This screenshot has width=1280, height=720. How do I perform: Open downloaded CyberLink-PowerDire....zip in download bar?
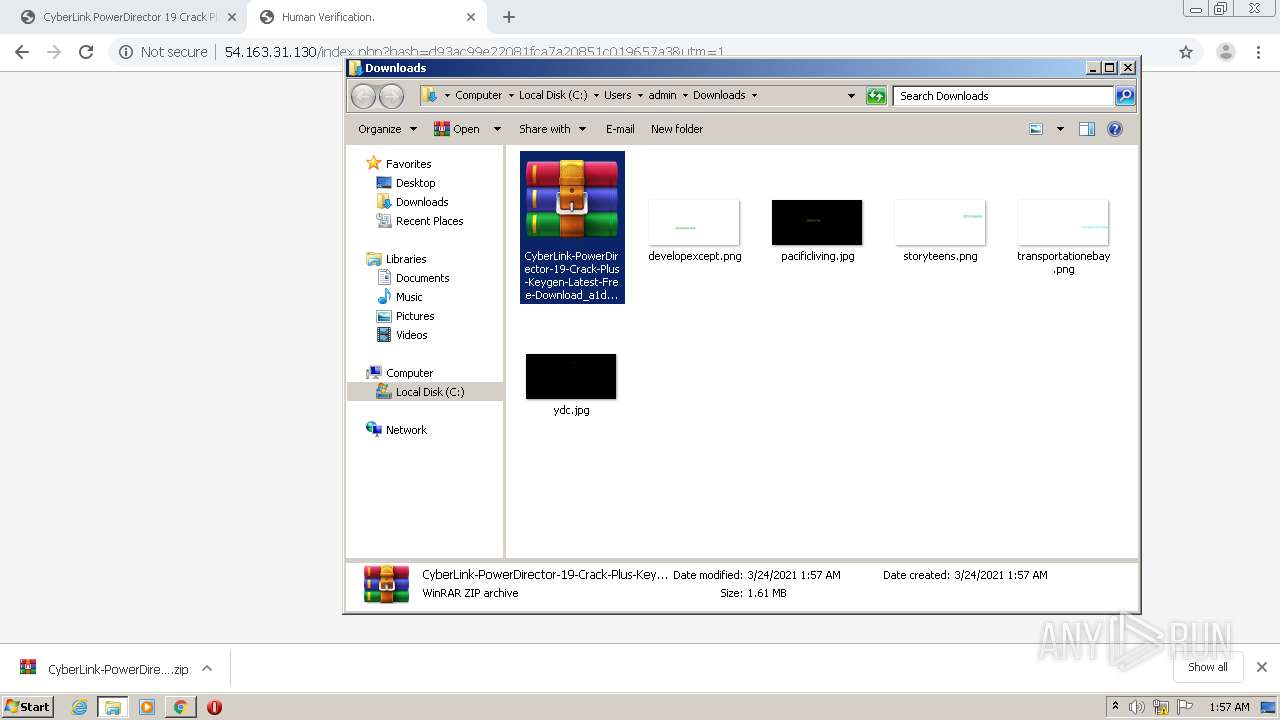tap(104, 669)
